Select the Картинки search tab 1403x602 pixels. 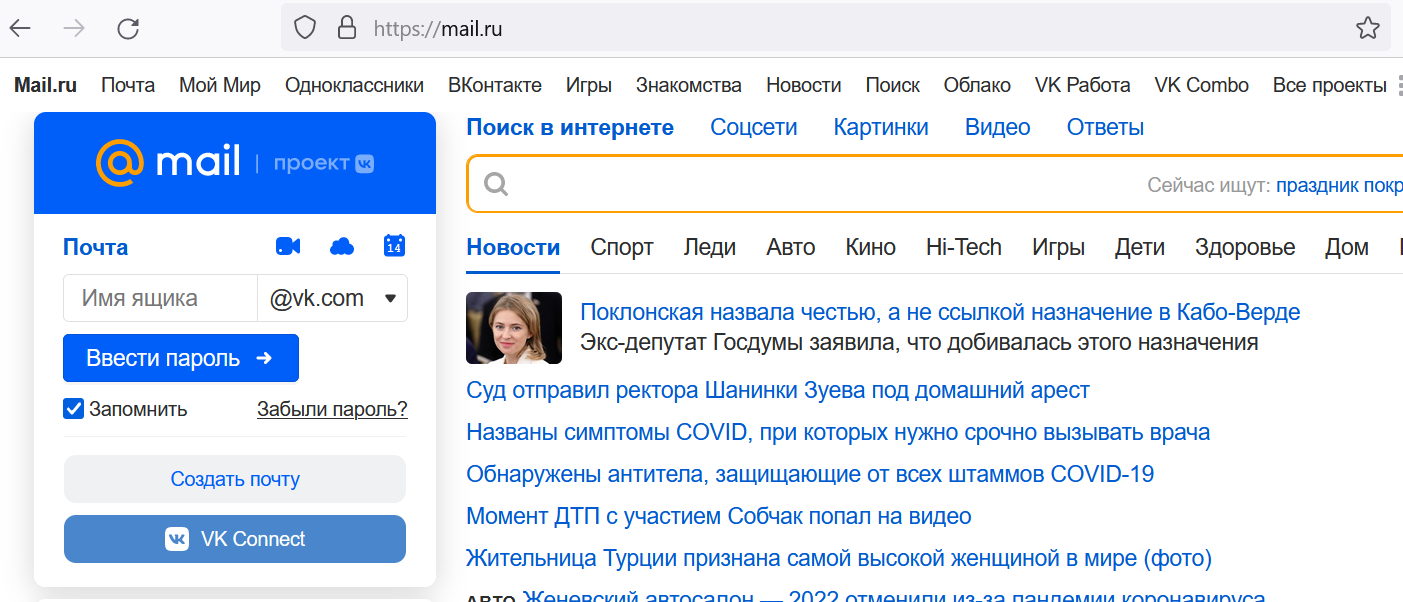tap(880, 127)
